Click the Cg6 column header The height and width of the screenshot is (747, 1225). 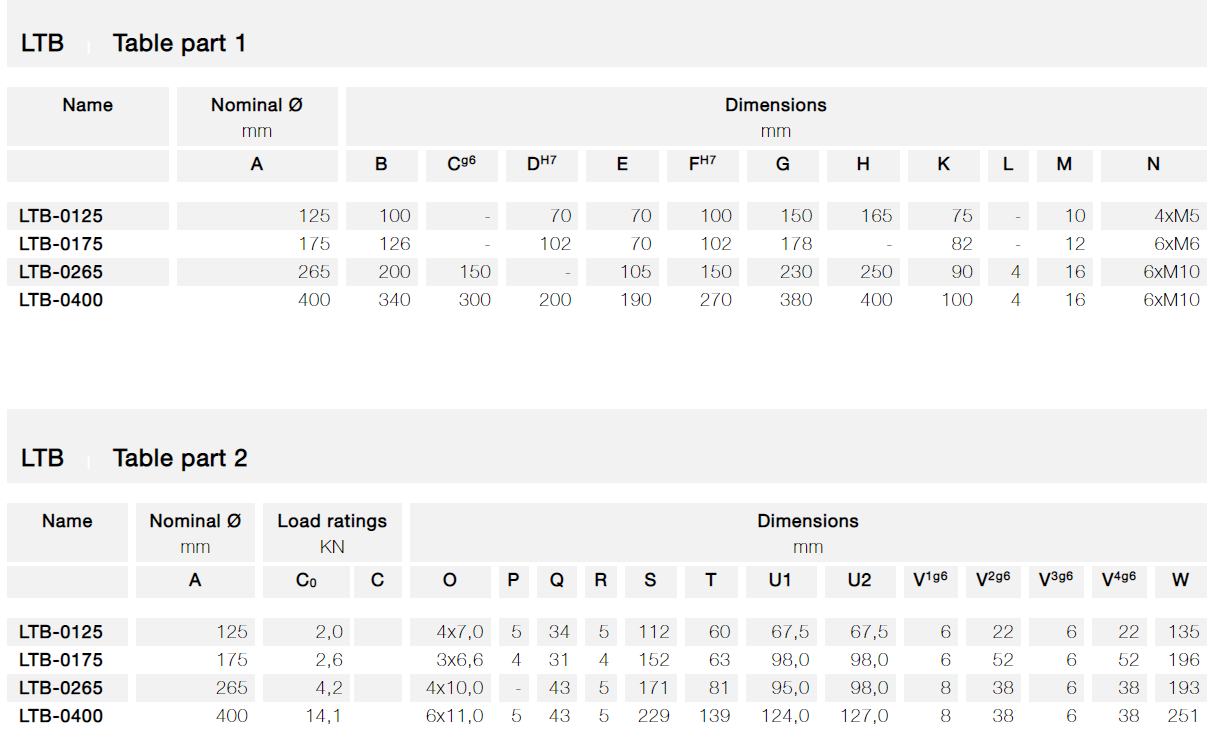[461, 165]
